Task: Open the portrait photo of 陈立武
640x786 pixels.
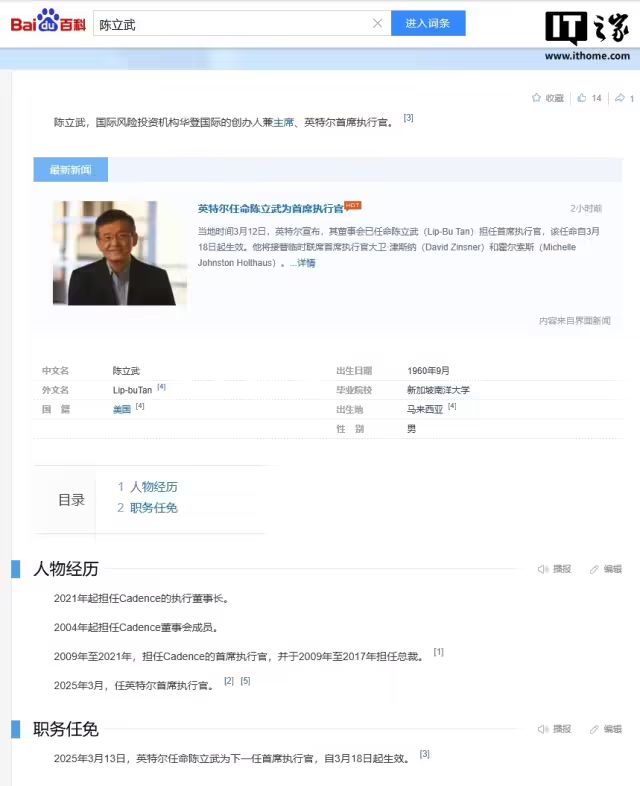Action: tap(120, 253)
